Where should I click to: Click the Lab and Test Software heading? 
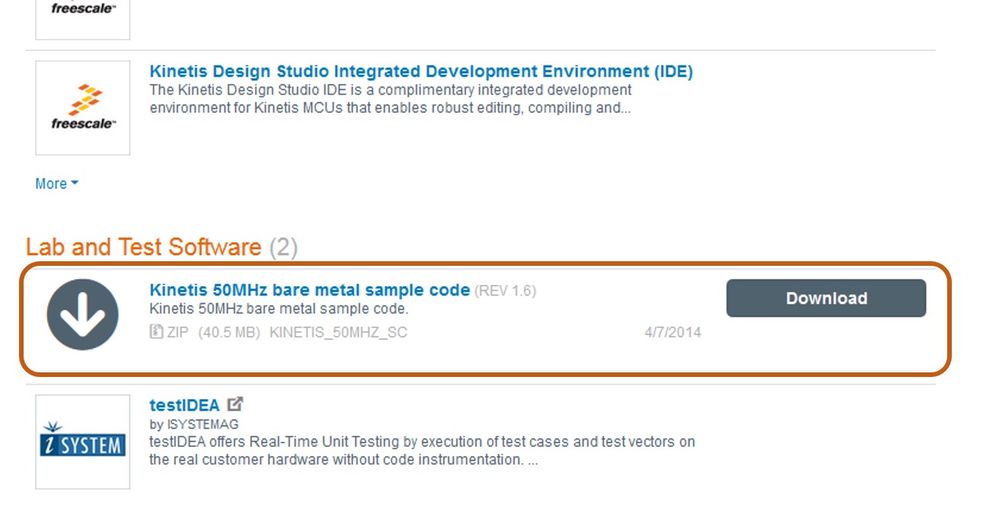(x=143, y=247)
